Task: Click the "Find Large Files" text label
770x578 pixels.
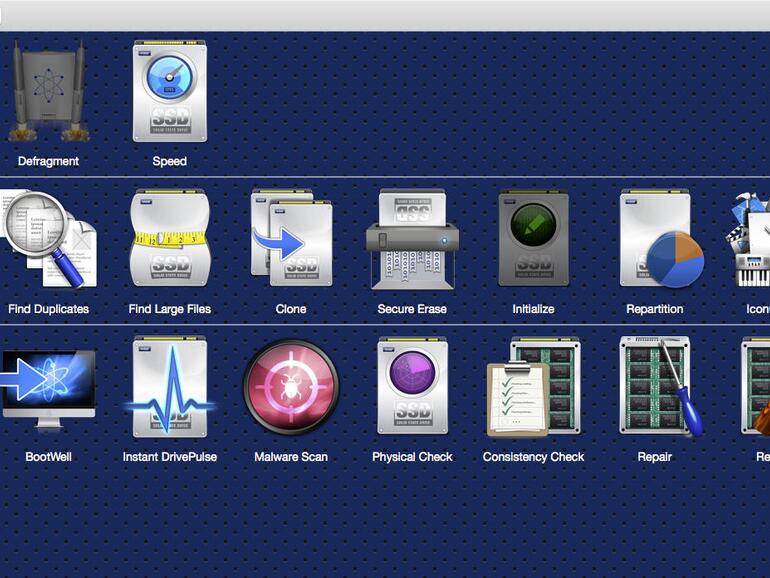Action: [169, 309]
